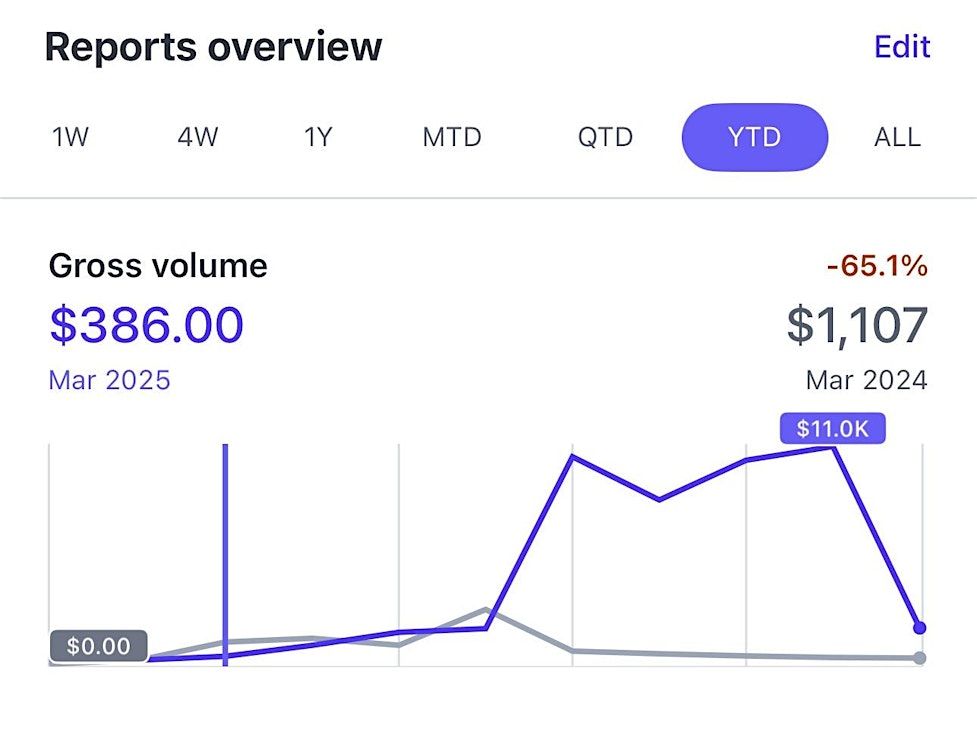
Task: Select the 4W time range tab
Action: pyautogui.click(x=197, y=137)
